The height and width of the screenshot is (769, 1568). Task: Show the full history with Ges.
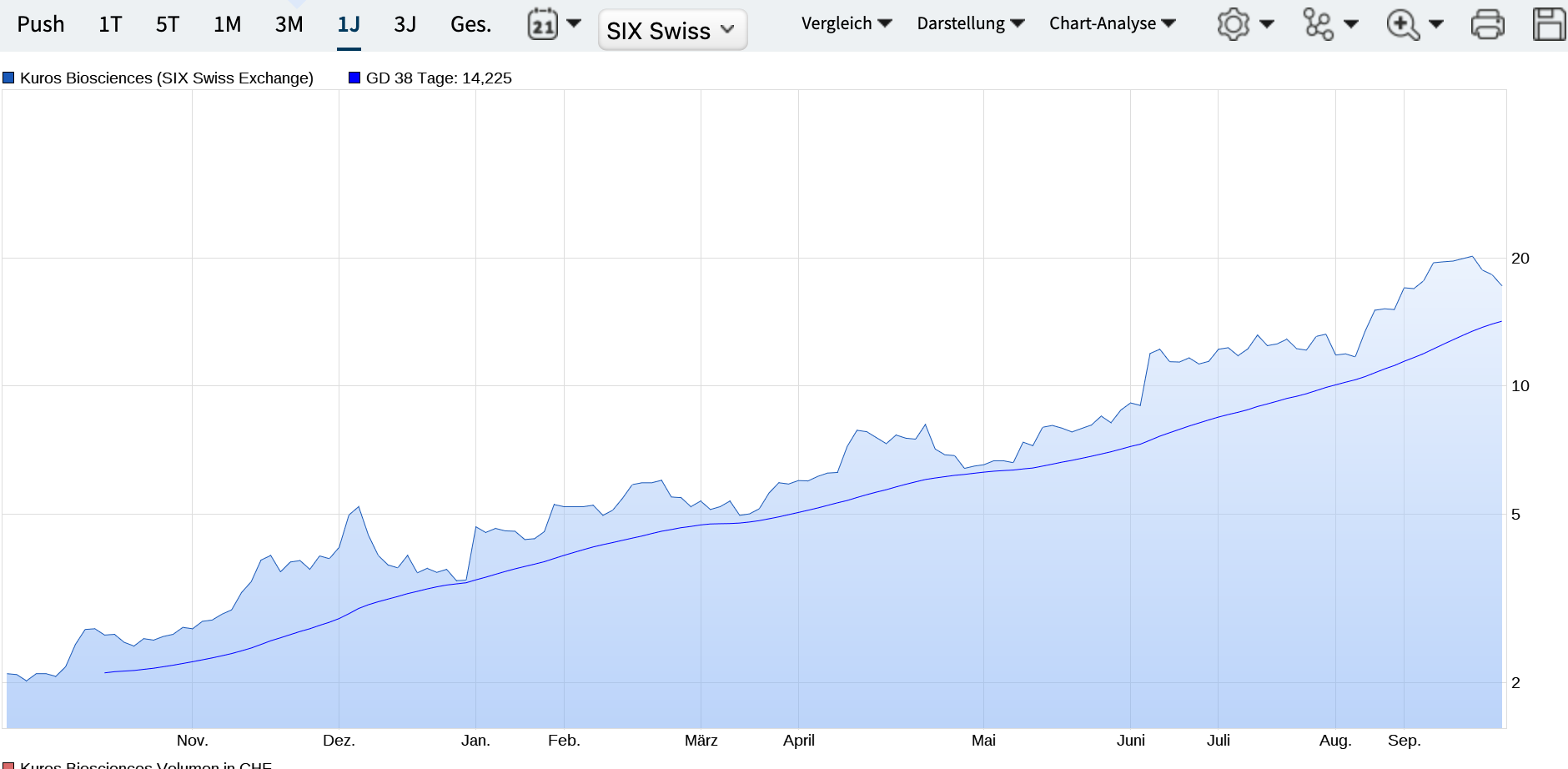tap(470, 24)
